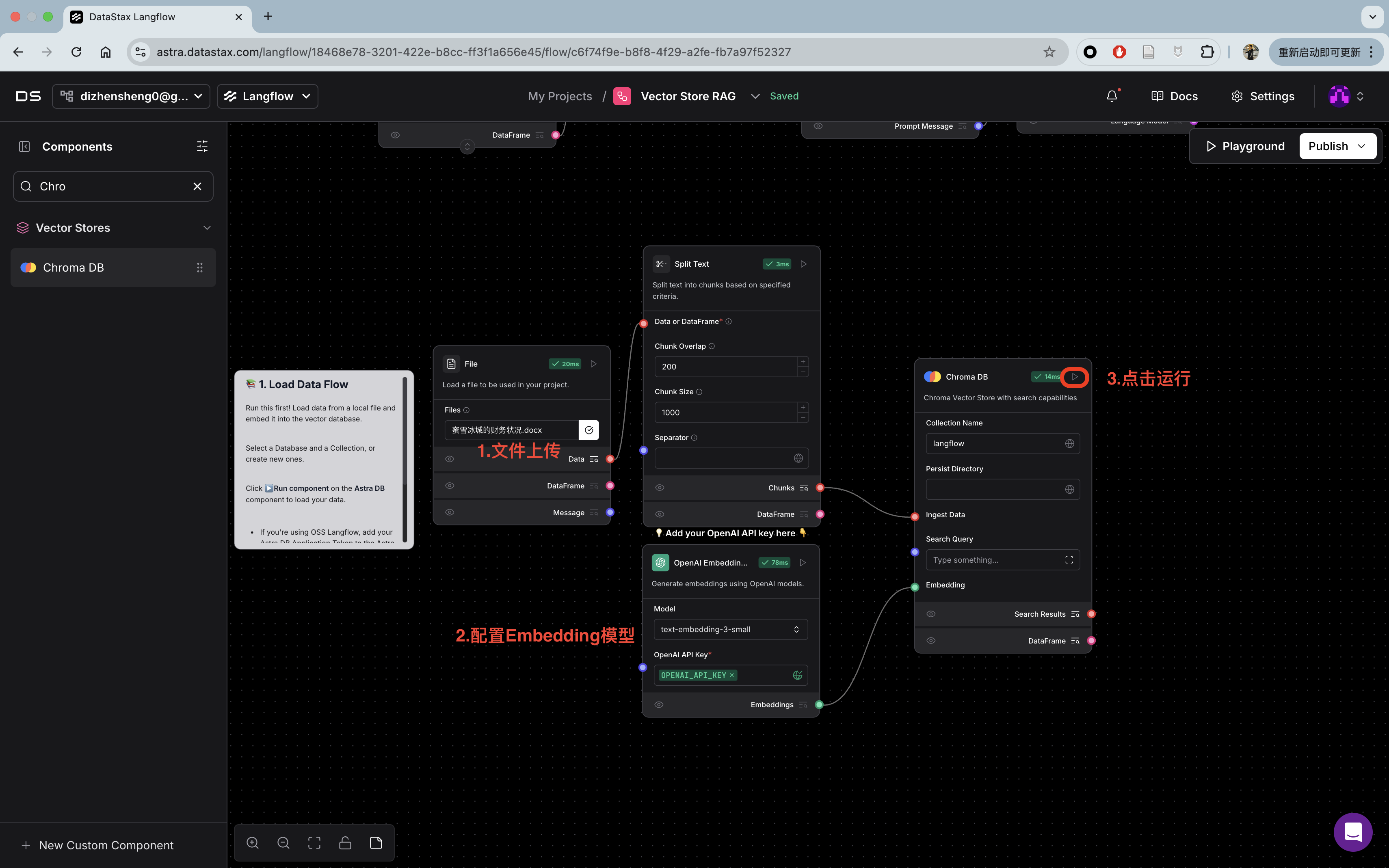Click the Chunk Size increment stepper
The width and height of the screenshot is (1389, 868).
pos(803,408)
